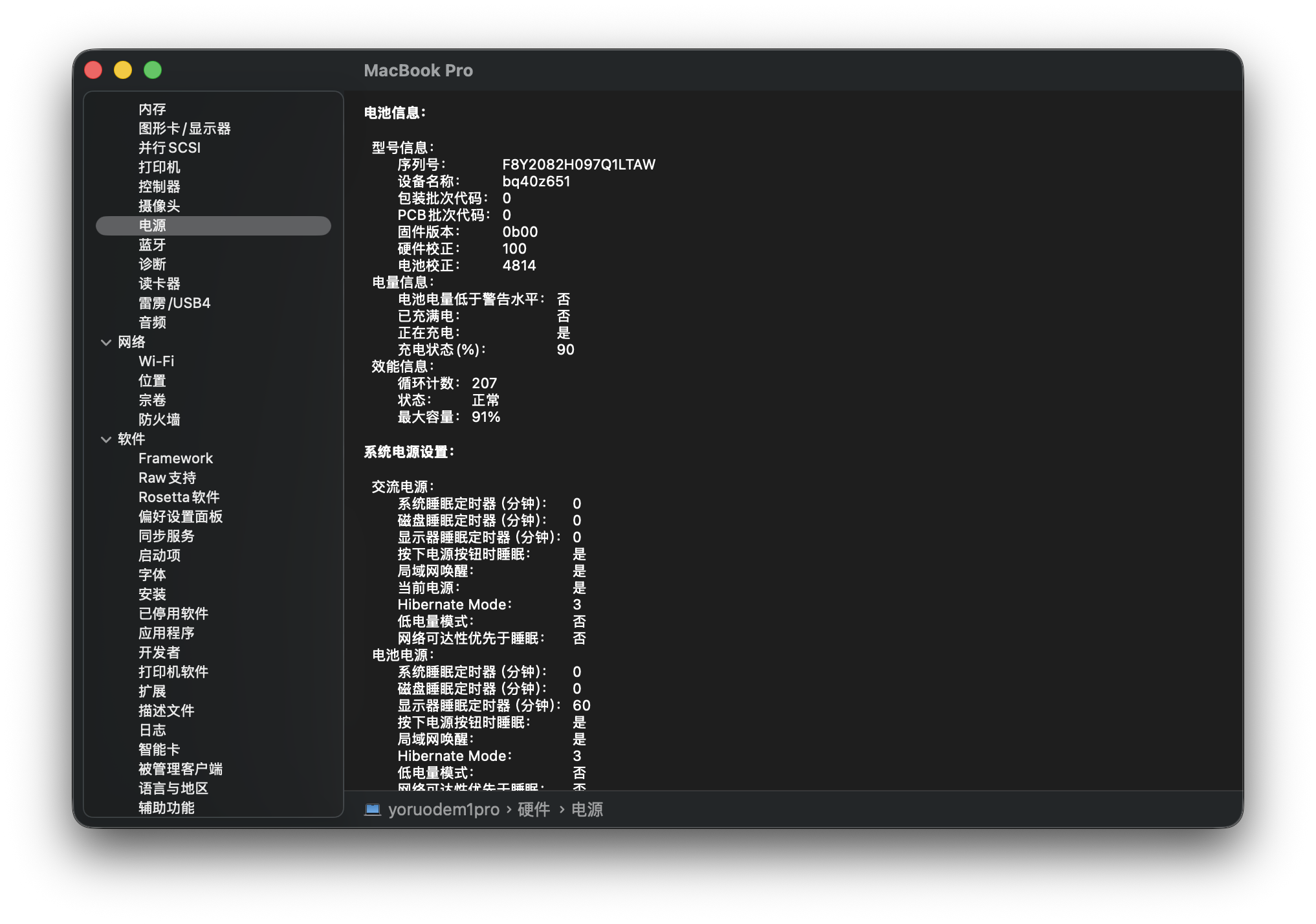Open 摄像头 sidebar entry
The width and height of the screenshot is (1316, 924).
tap(159, 206)
